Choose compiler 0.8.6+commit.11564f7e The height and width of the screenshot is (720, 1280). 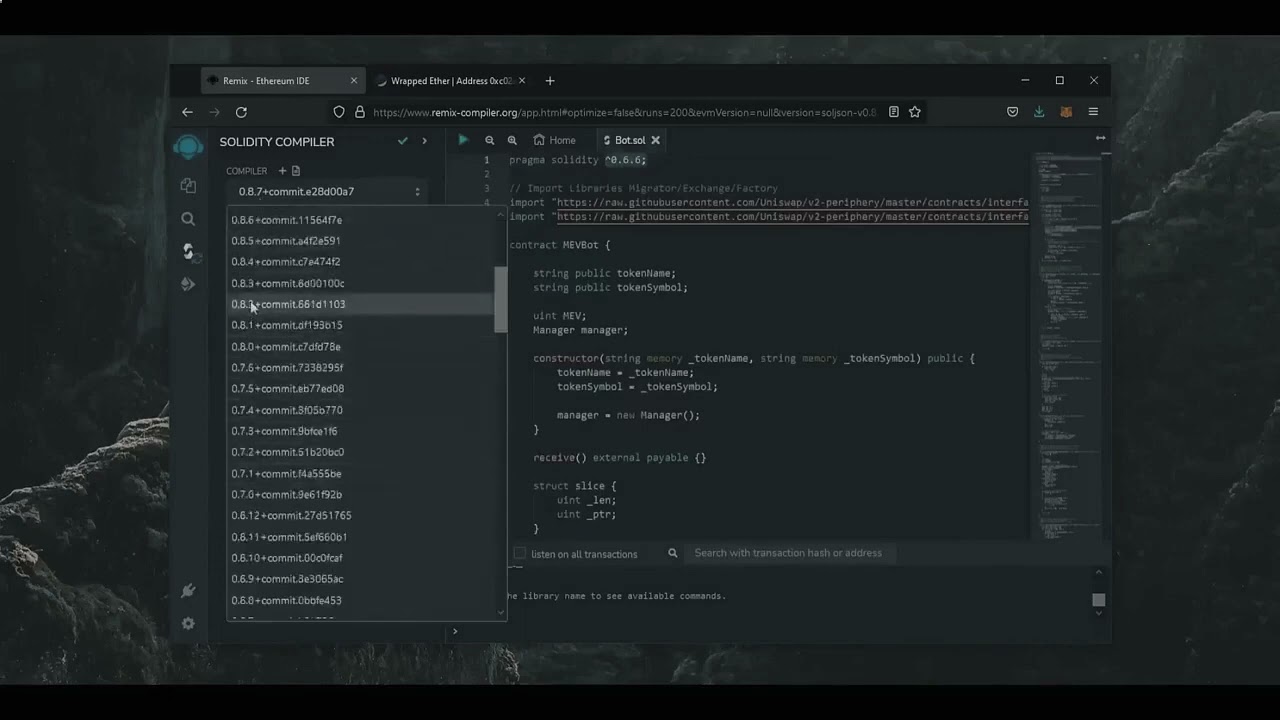[x=361, y=220]
